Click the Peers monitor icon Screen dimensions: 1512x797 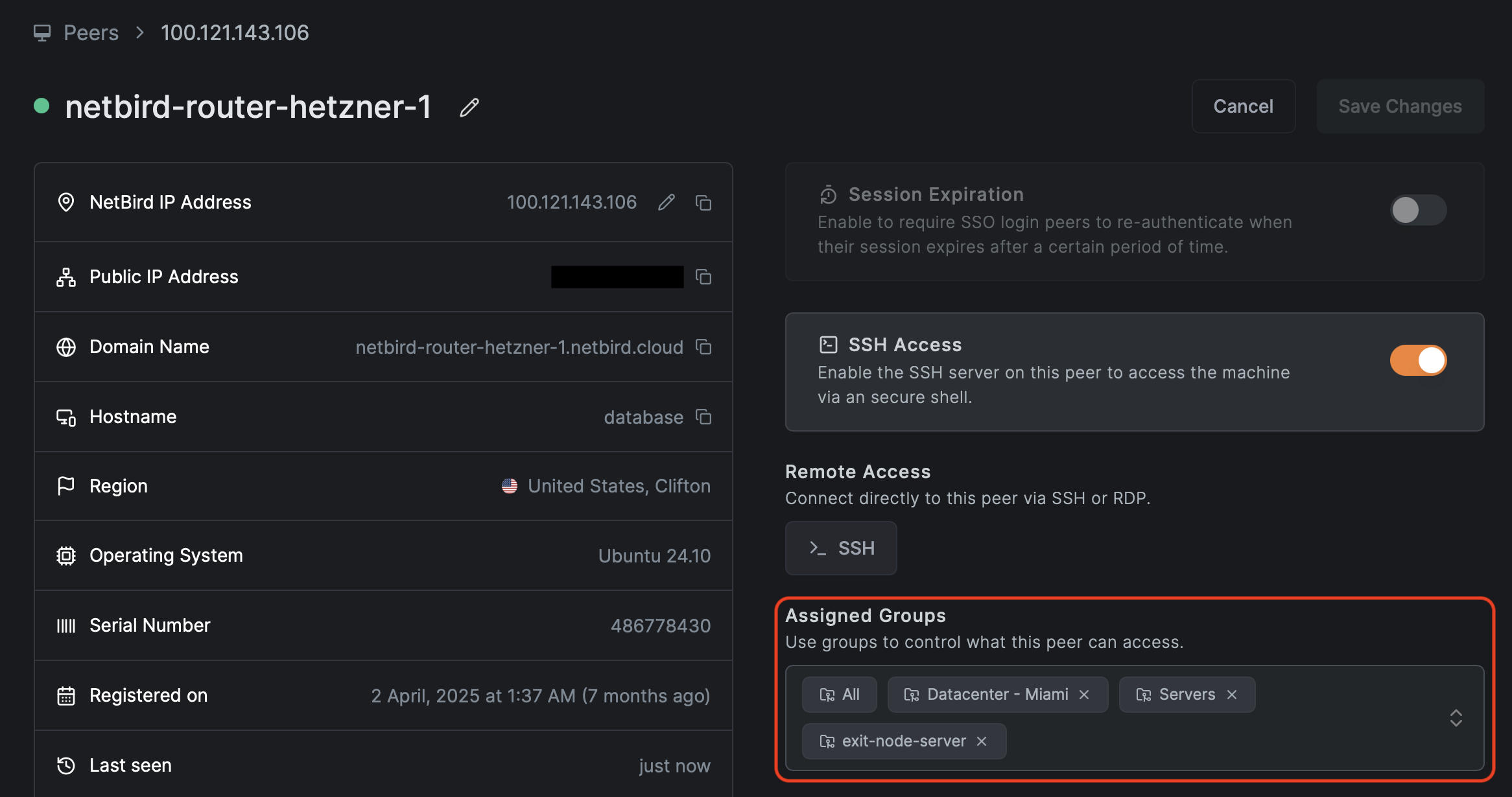42,32
